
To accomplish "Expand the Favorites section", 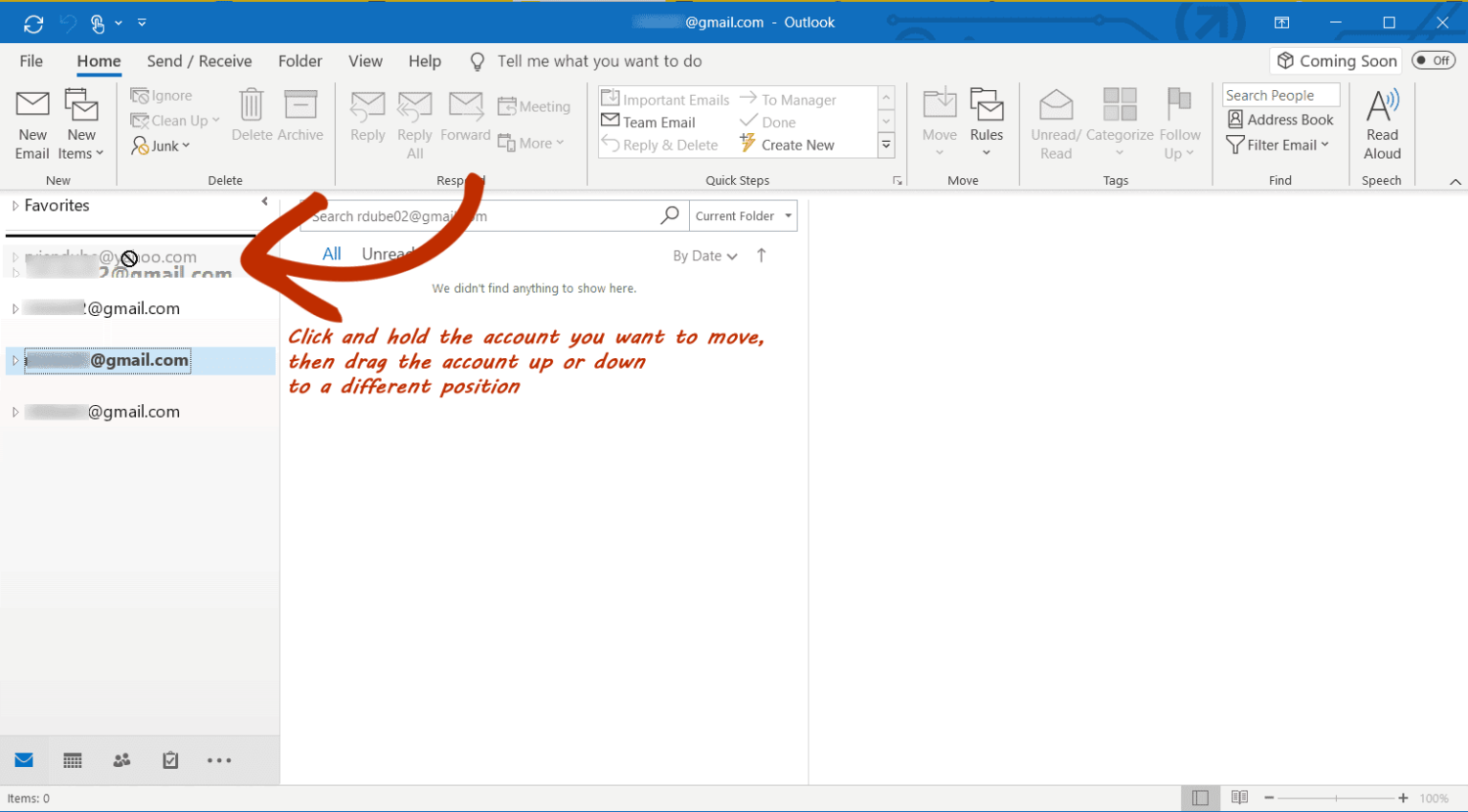I will [x=15, y=205].
